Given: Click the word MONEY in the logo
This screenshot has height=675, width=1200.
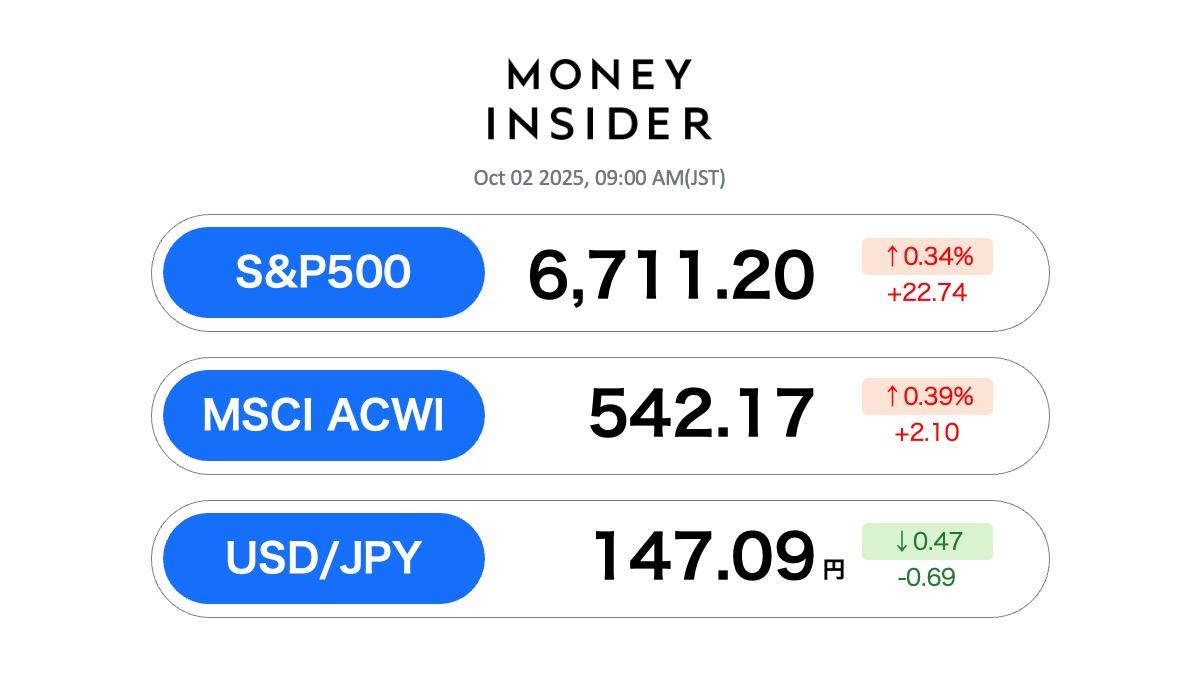Looking at the screenshot, I should pos(599,75).
